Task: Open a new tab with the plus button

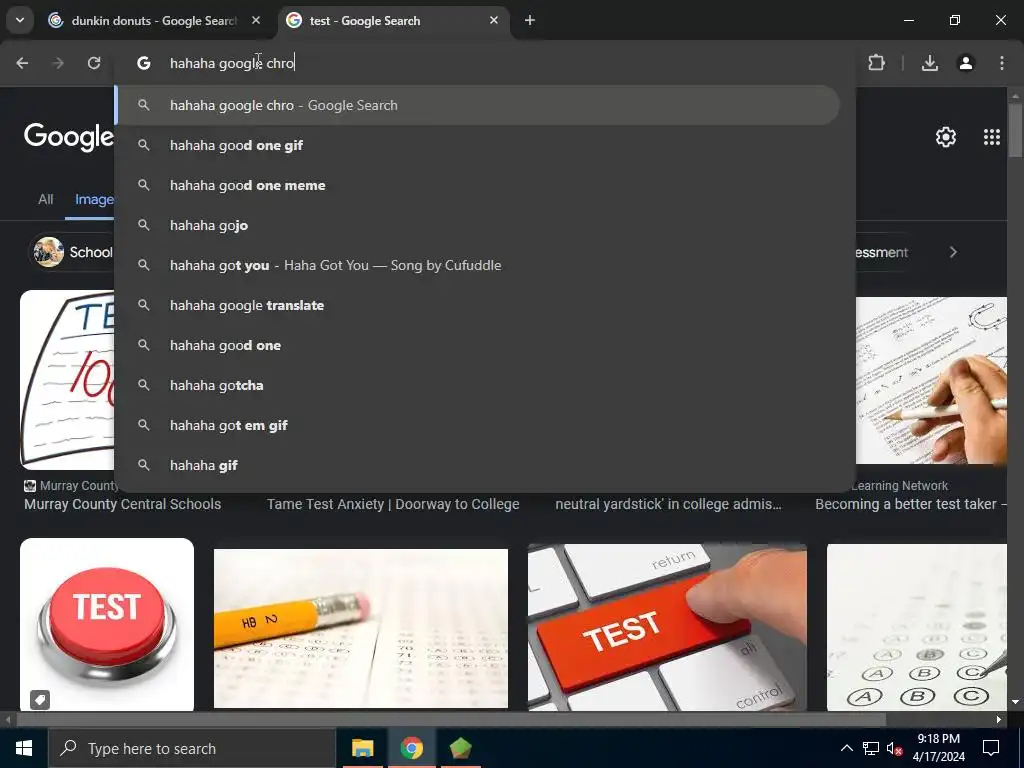Action: (530, 20)
